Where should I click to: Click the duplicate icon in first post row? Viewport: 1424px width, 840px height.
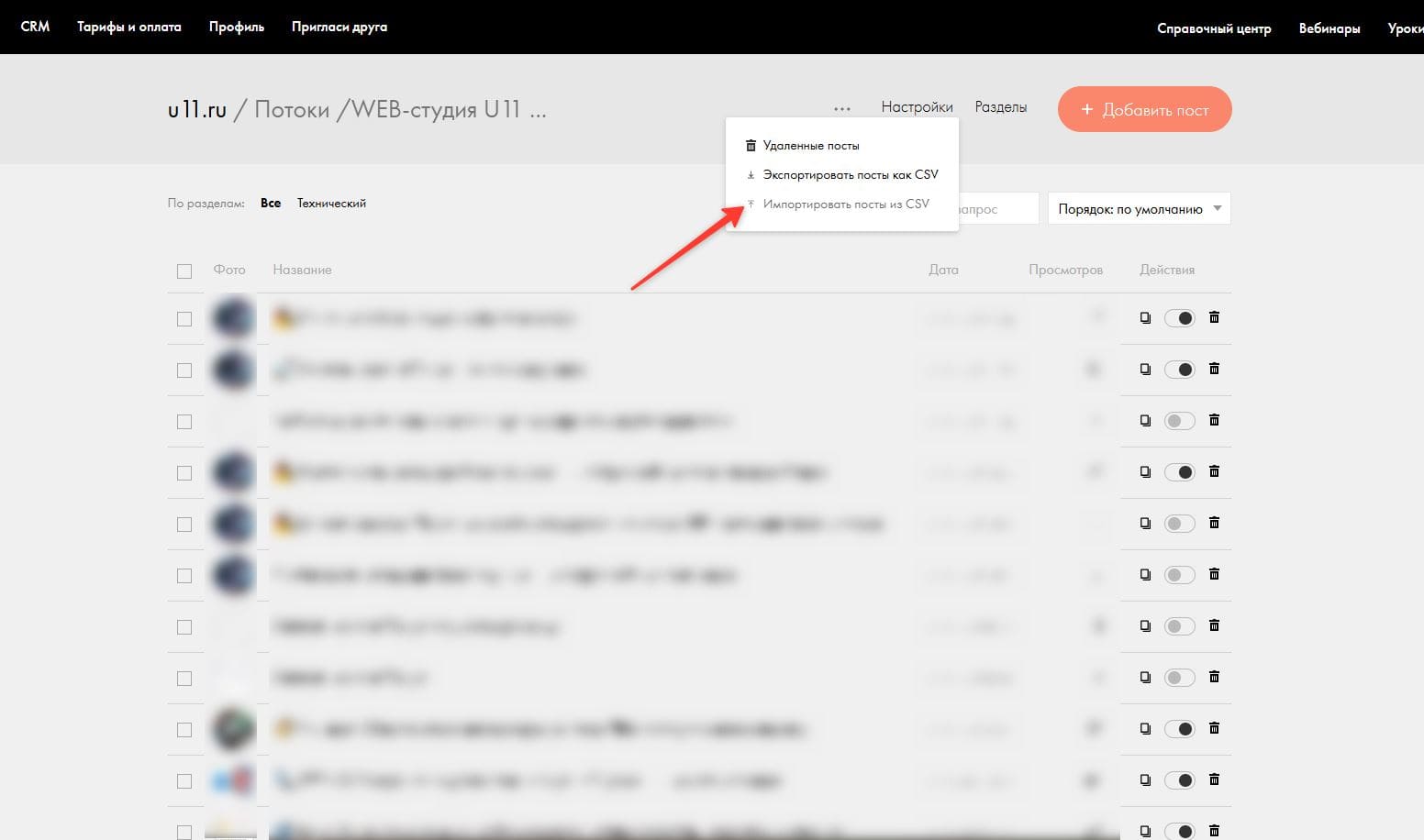[1145, 317]
